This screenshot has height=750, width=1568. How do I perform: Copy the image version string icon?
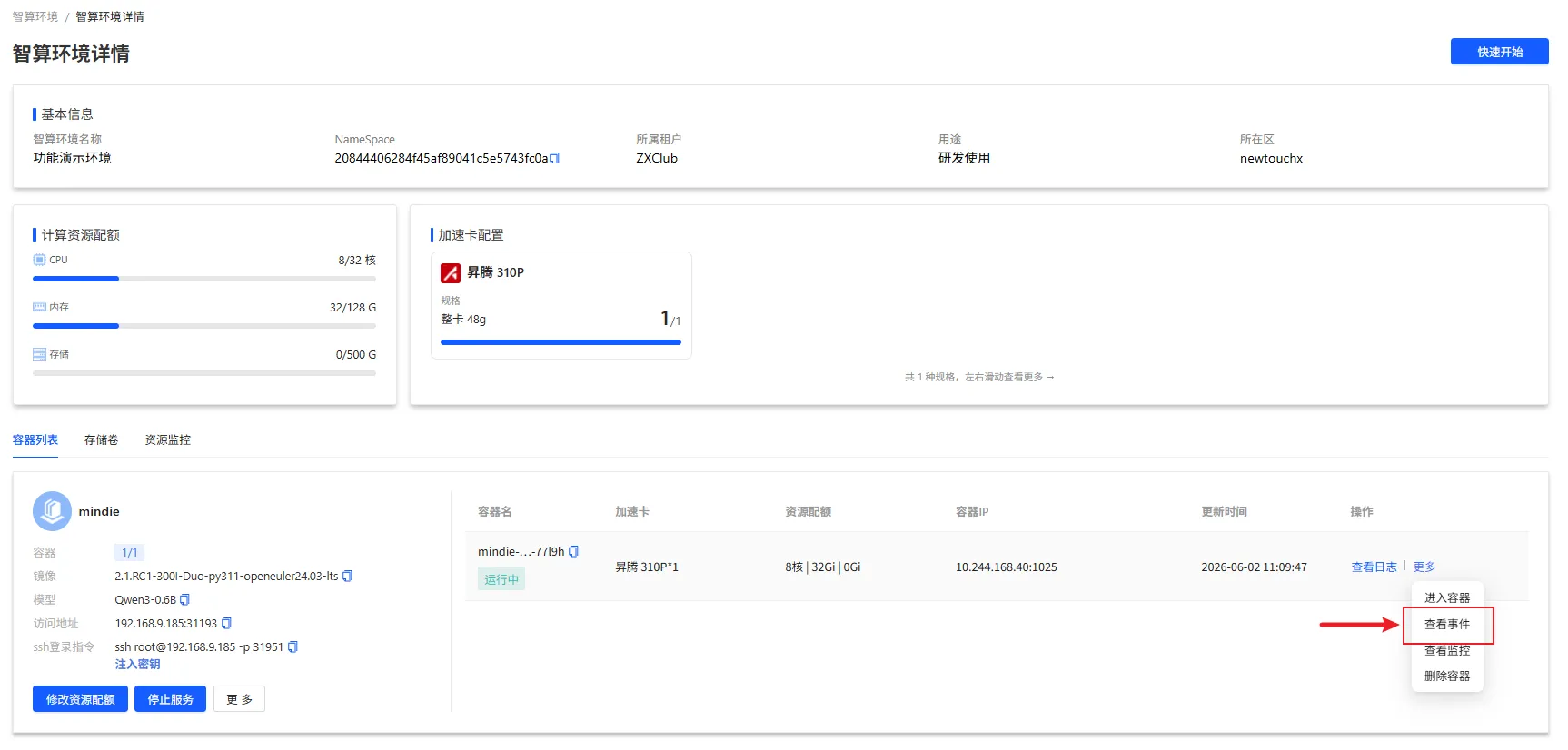347,576
